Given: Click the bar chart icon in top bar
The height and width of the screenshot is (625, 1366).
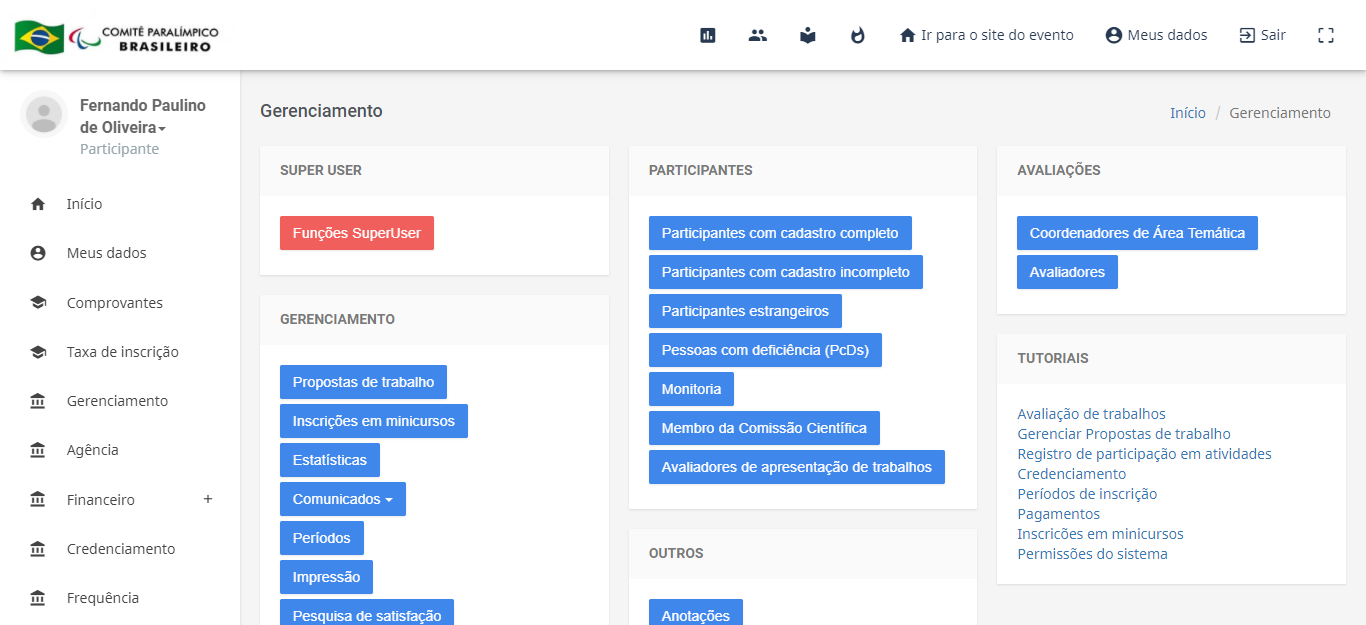Looking at the screenshot, I should (x=708, y=35).
